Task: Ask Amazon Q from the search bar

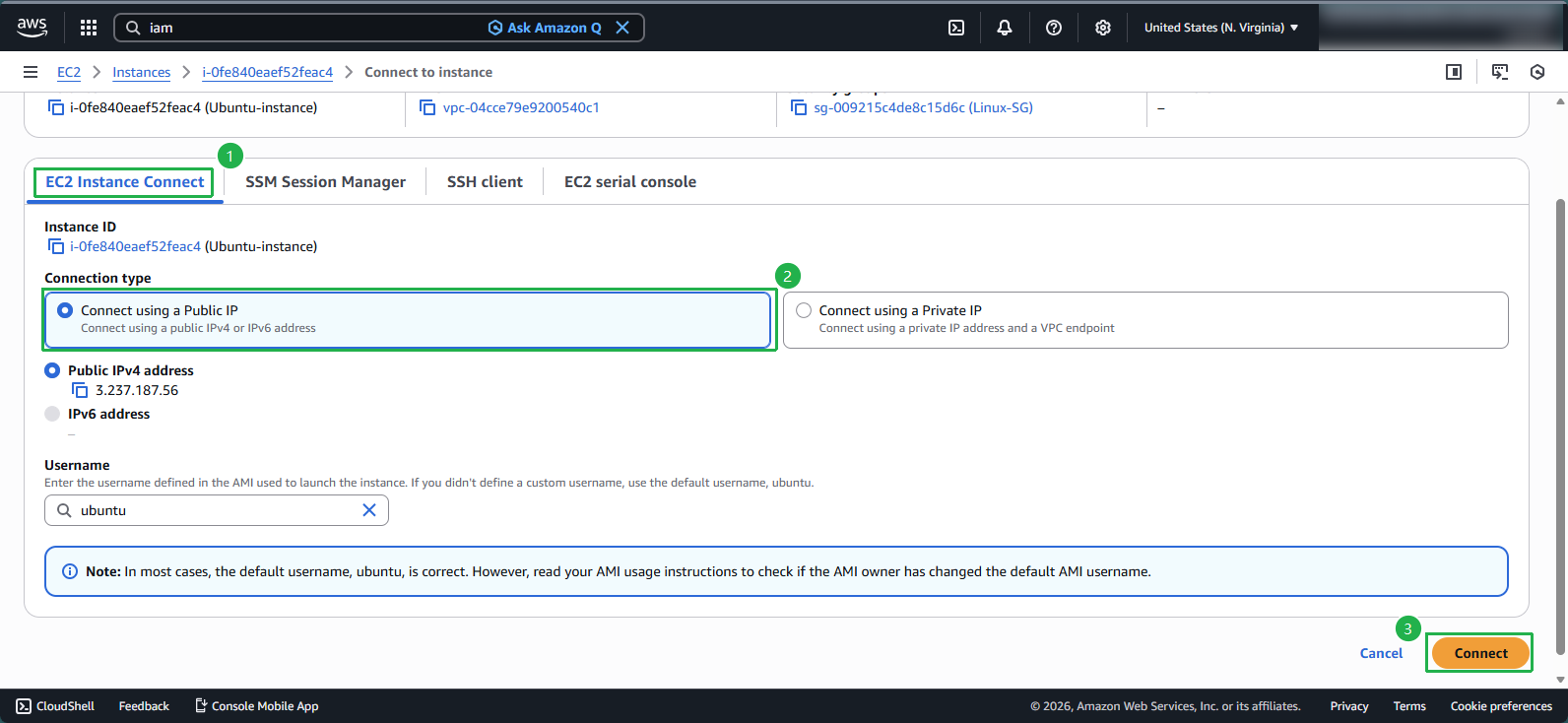Action: tap(545, 28)
